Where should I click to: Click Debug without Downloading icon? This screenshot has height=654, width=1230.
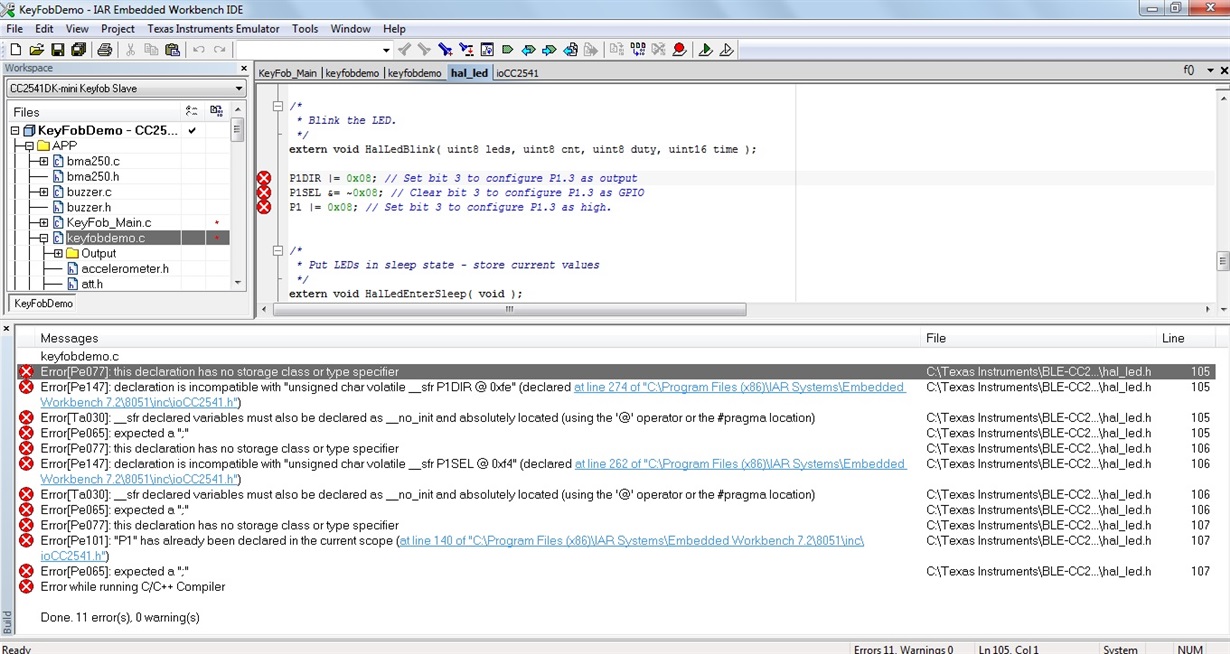pyautogui.click(x=726, y=49)
